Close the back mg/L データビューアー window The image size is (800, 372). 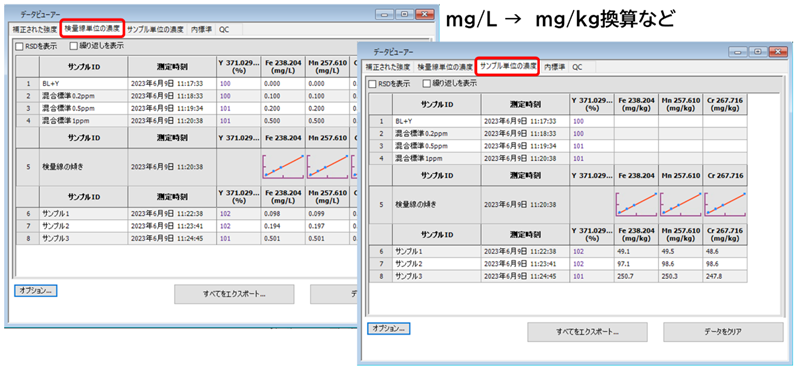point(424,14)
